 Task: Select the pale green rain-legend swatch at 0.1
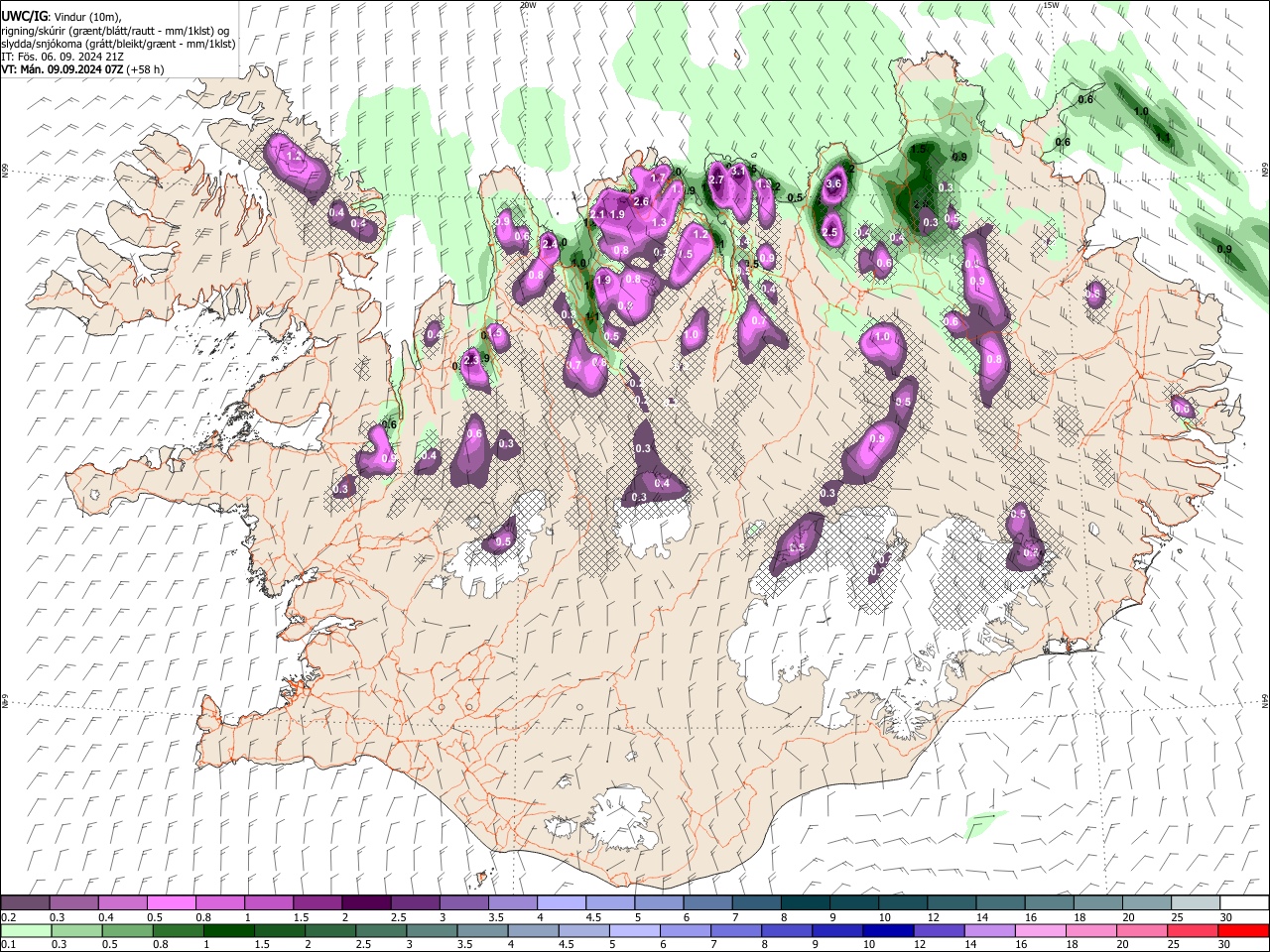(26, 930)
